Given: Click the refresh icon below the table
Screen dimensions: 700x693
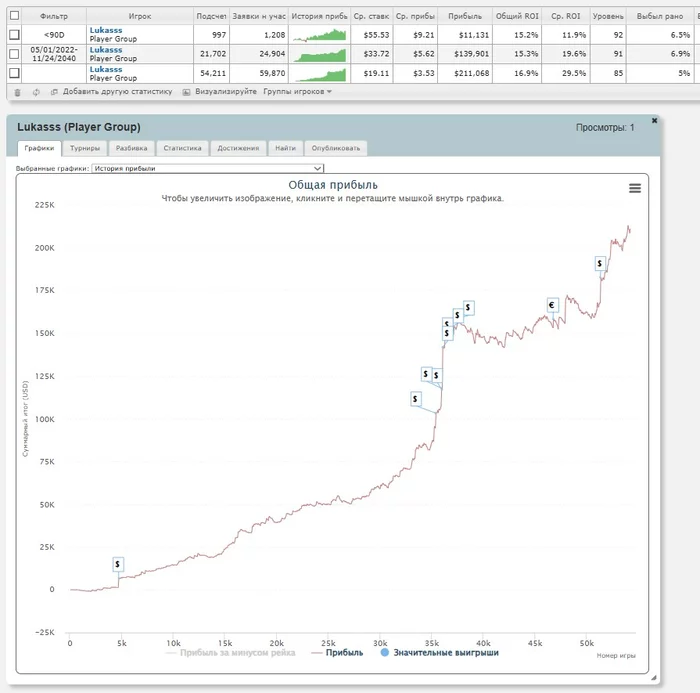Looking at the screenshot, I should [36, 92].
